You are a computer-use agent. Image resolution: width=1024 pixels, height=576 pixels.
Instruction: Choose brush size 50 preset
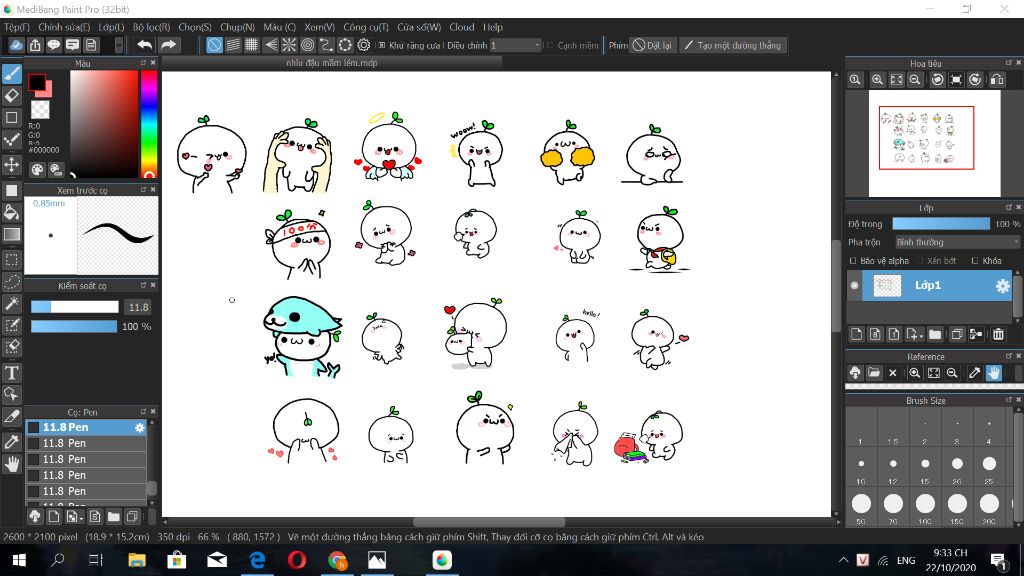[861, 504]
